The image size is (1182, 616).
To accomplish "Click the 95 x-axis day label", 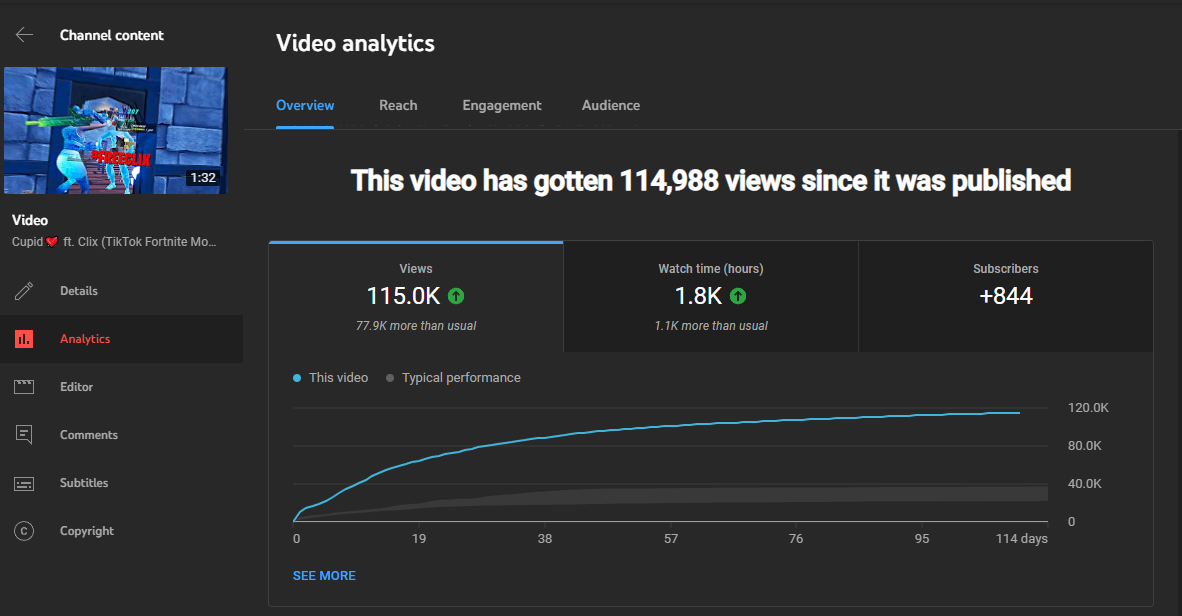I will (922, 539).
